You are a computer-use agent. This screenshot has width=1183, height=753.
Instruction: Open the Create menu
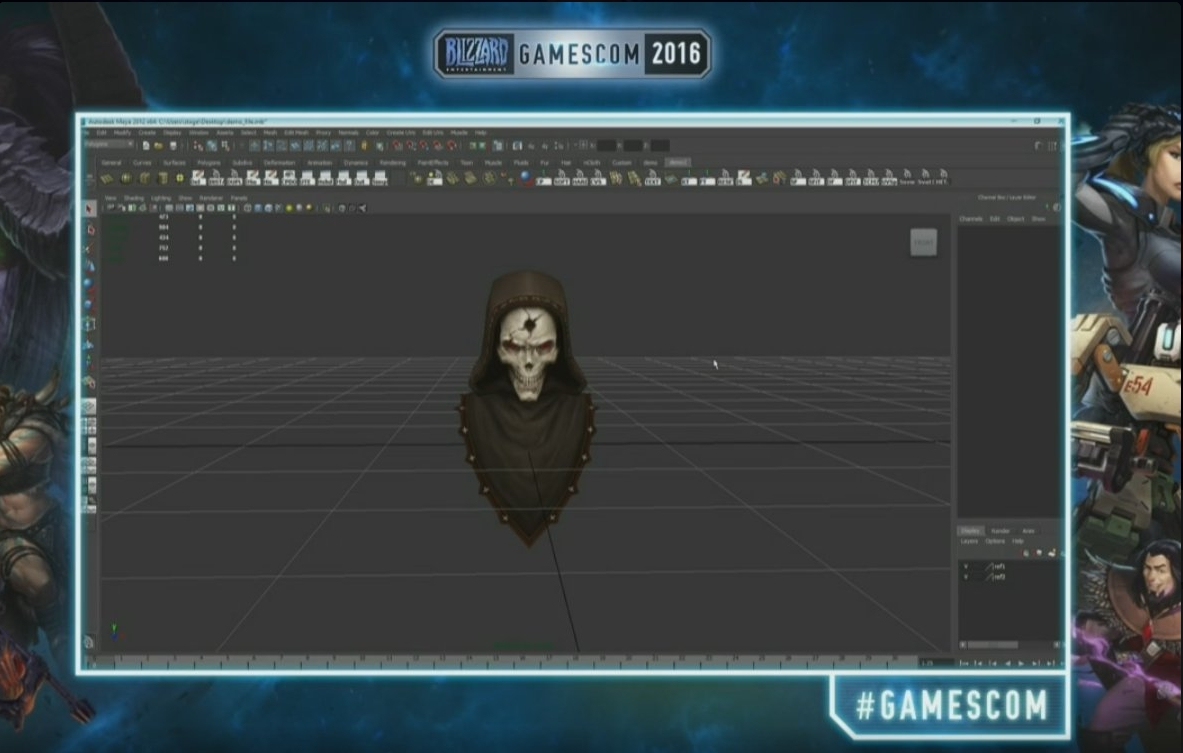tap(147, 133)
